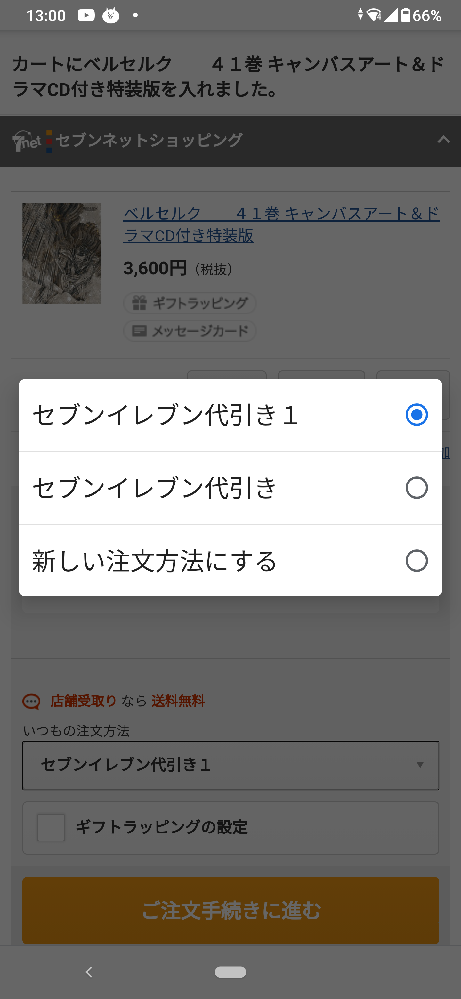Tap the message card icon

139,331
